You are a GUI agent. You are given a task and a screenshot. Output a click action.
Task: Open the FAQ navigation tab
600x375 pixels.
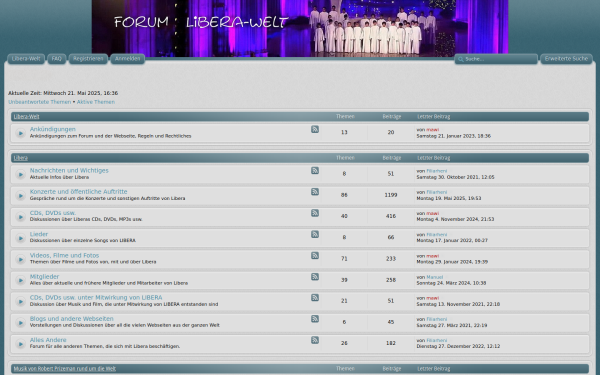click(x=57, y=59)
